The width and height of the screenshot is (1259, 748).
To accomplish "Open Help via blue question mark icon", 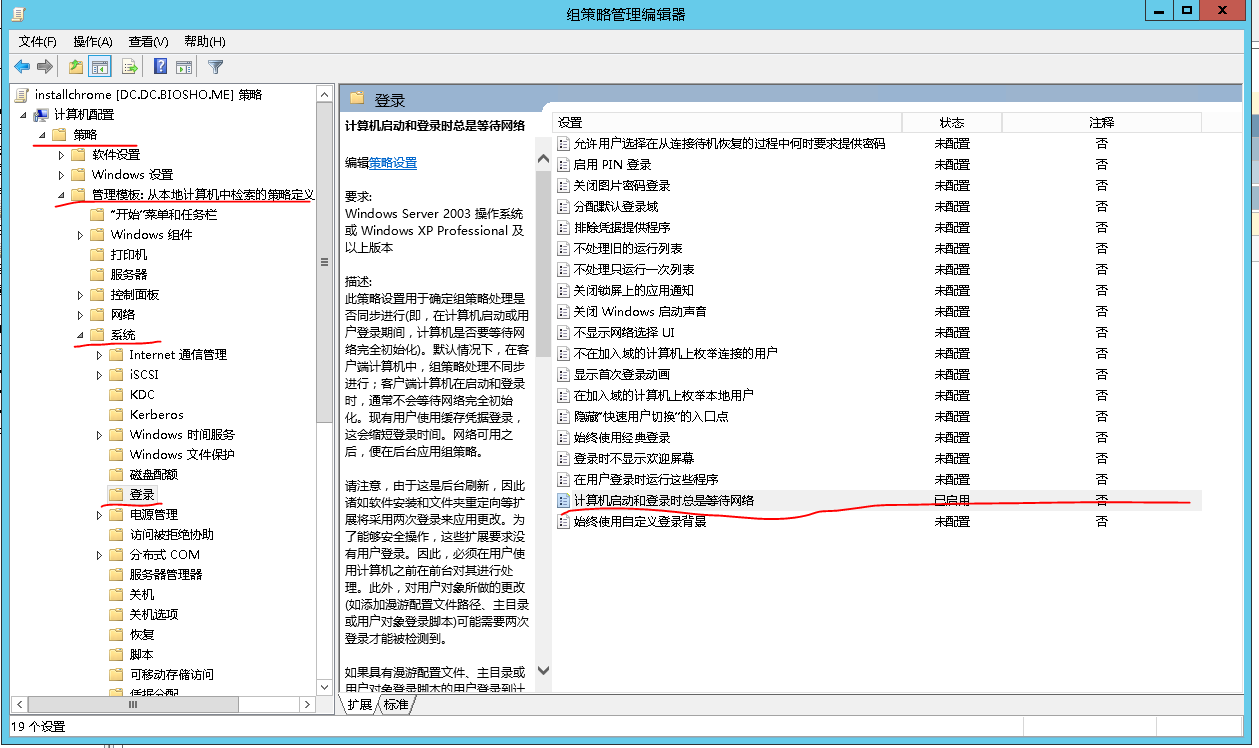I will click(160, 67).
